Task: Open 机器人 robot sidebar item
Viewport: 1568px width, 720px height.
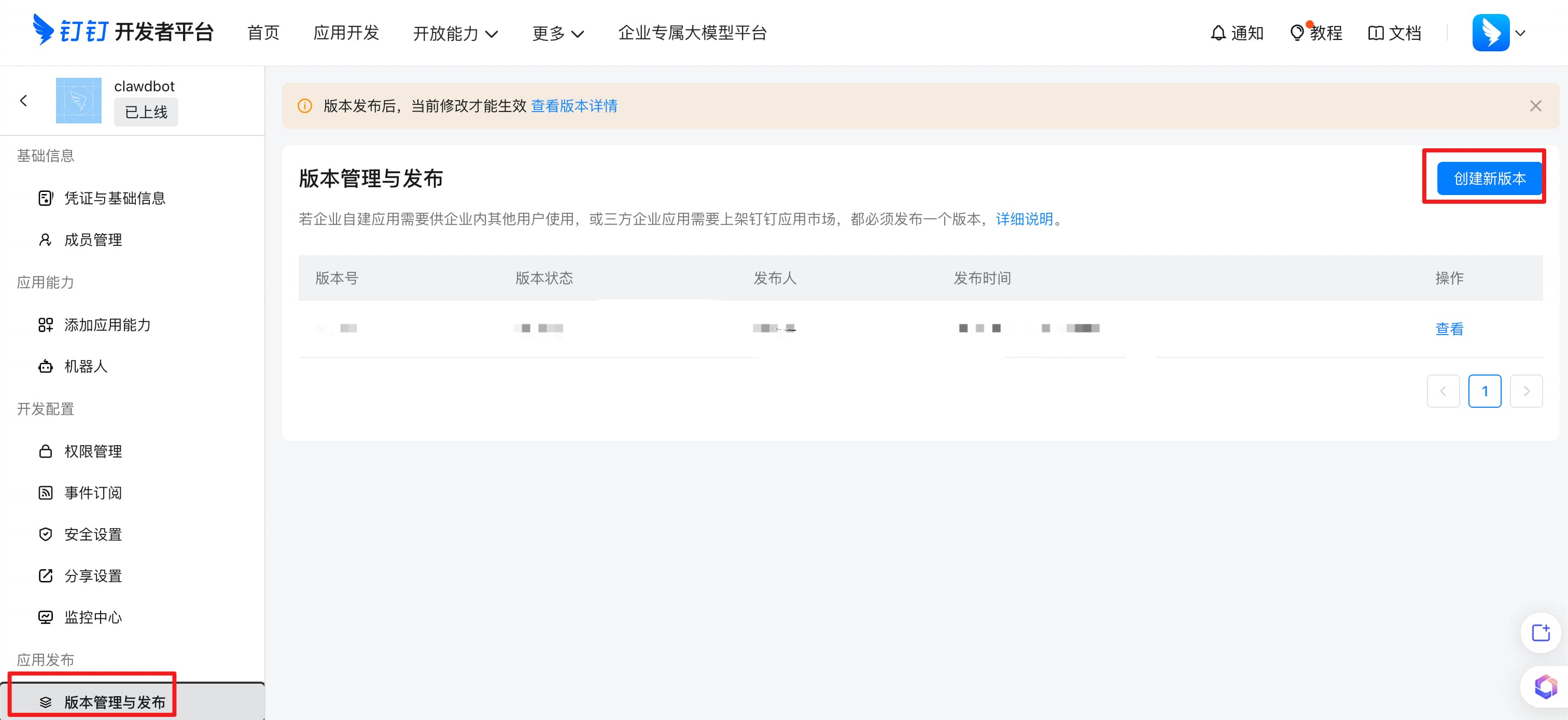Action: click(85, 366)
